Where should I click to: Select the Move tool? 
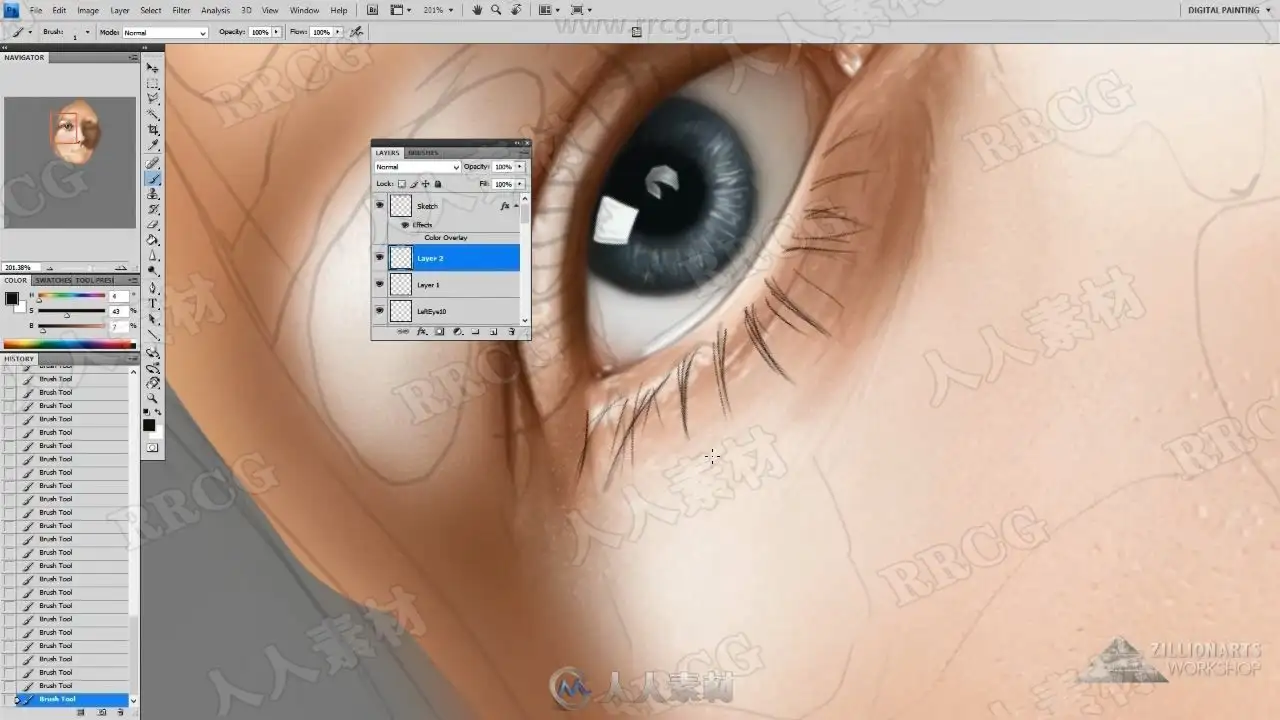[x=153, y=68]
